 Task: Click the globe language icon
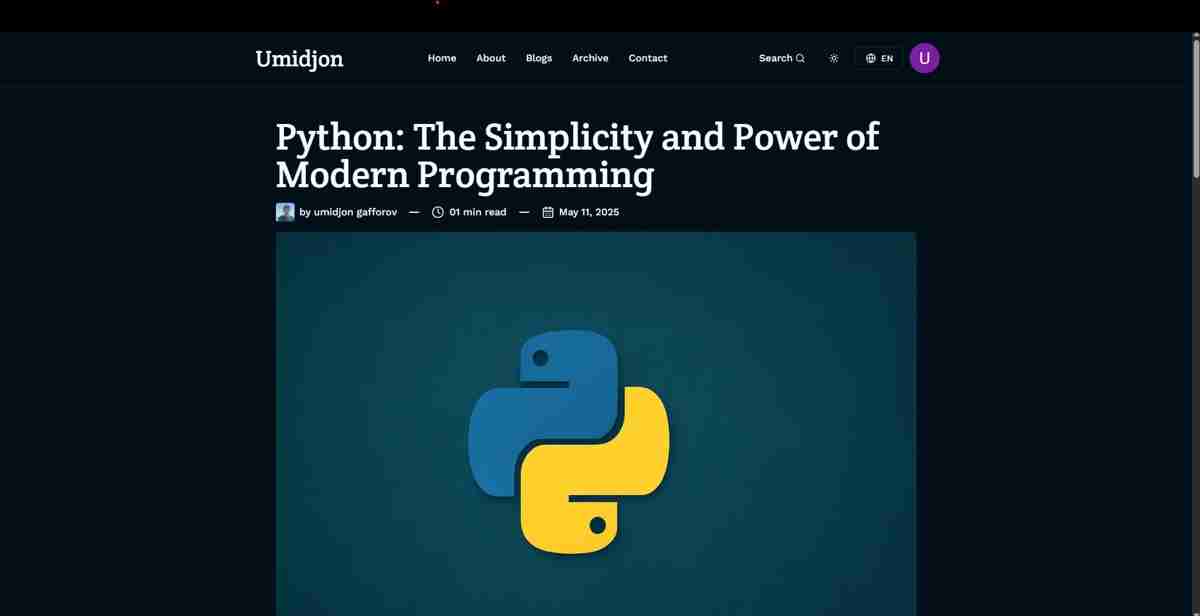tap(870, 59)
